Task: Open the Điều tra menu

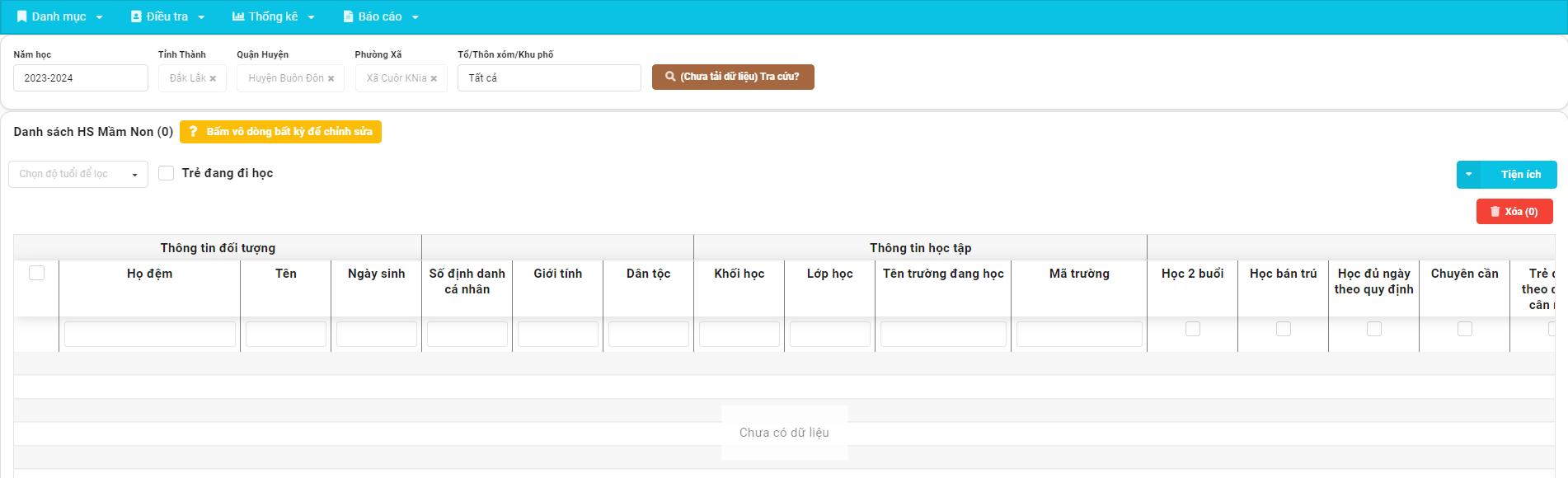Action: tap(167, 16)
